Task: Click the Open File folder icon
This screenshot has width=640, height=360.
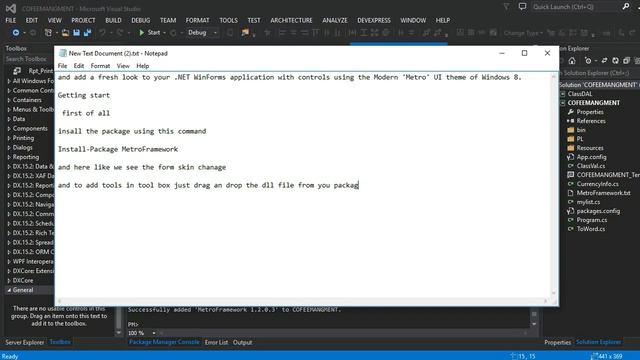Action: tap(65, 33)
